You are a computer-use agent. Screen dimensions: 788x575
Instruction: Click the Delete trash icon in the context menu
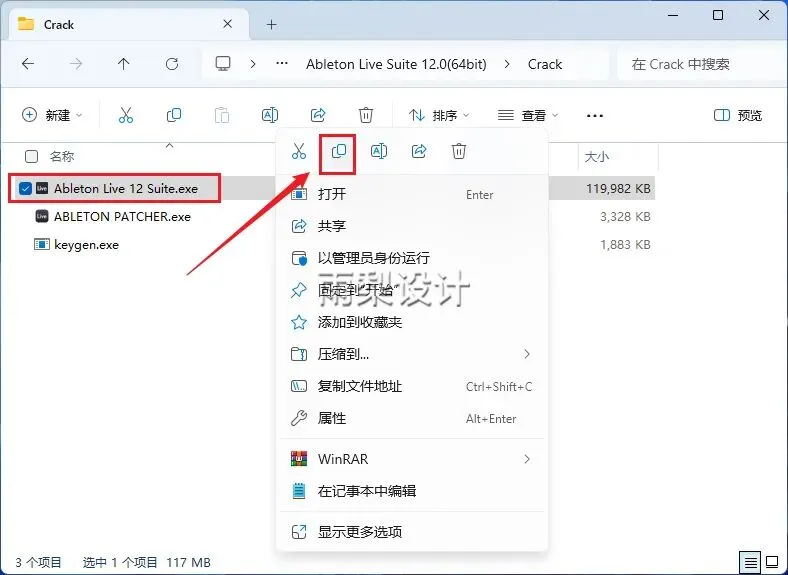click(x=459, y=151)
